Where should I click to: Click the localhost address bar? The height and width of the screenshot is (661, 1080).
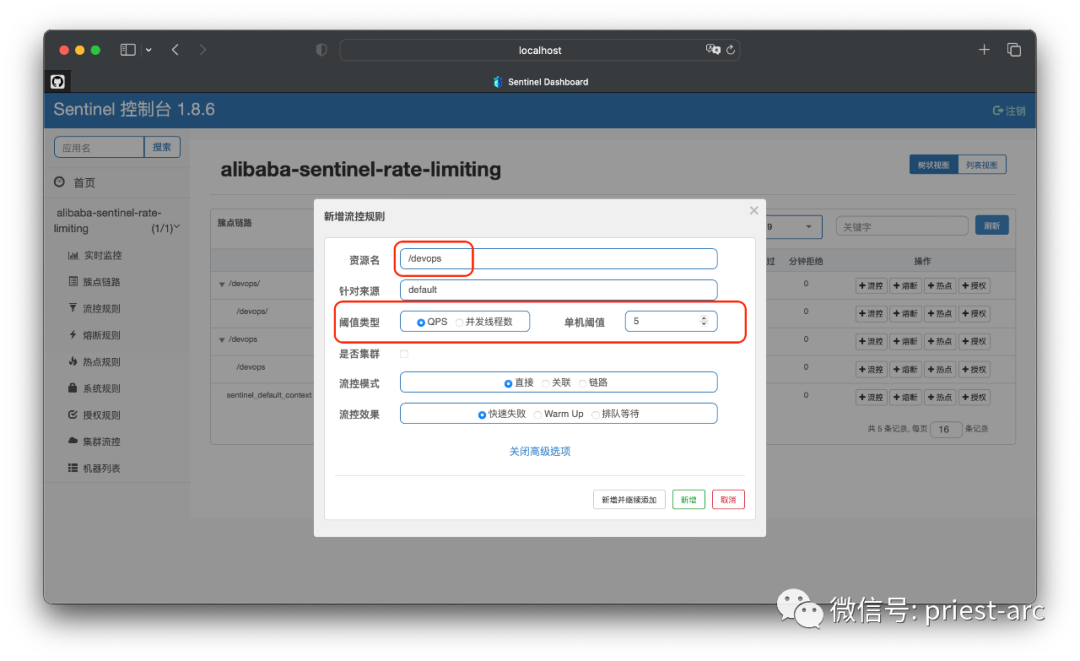coord(539,50)
